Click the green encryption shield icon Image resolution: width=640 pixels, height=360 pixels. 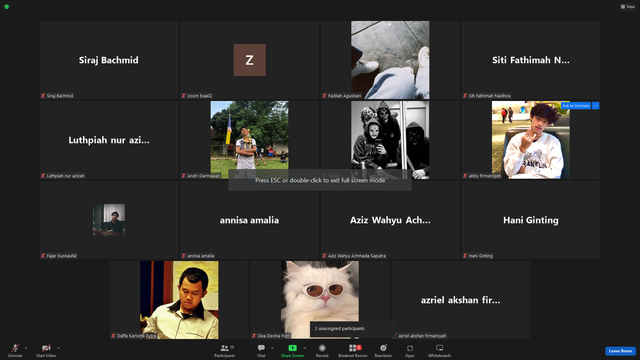7,7
